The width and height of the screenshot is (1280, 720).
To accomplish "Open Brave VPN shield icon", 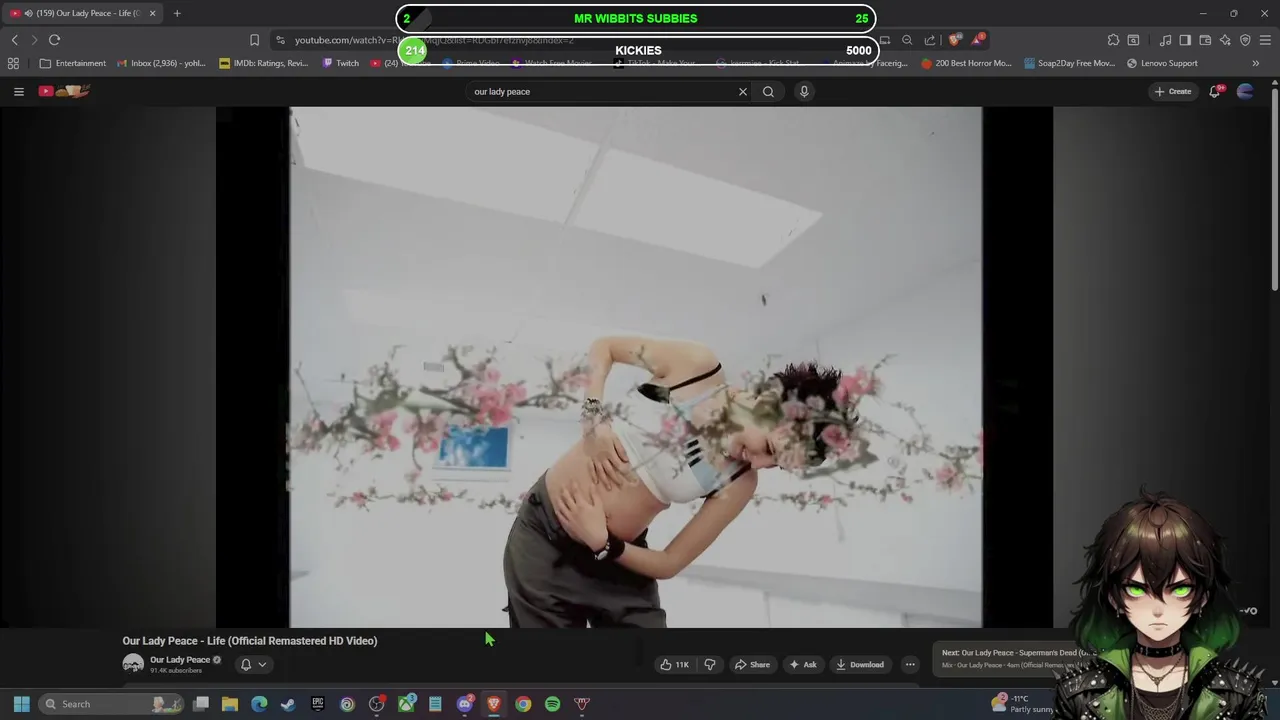I will pos(1245,40).
